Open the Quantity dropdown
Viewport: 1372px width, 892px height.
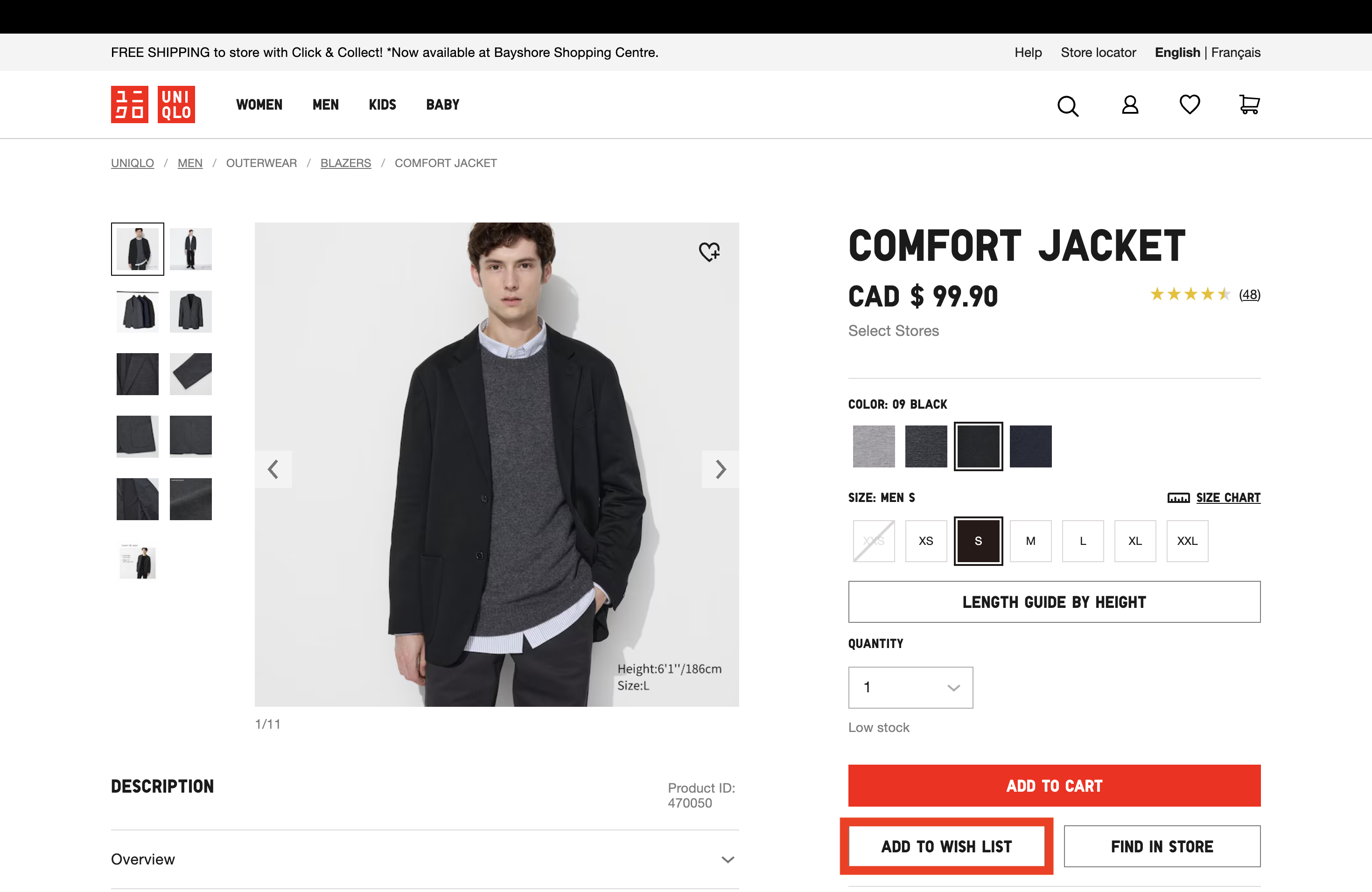click(910, 687)
